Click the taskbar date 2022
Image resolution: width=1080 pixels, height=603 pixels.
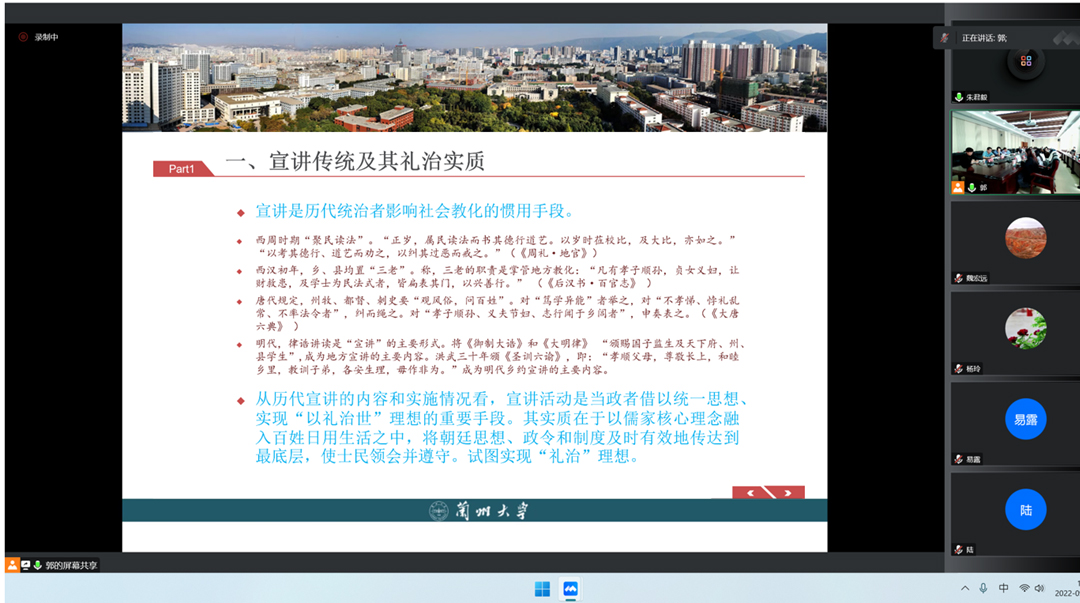point(1067,593)
